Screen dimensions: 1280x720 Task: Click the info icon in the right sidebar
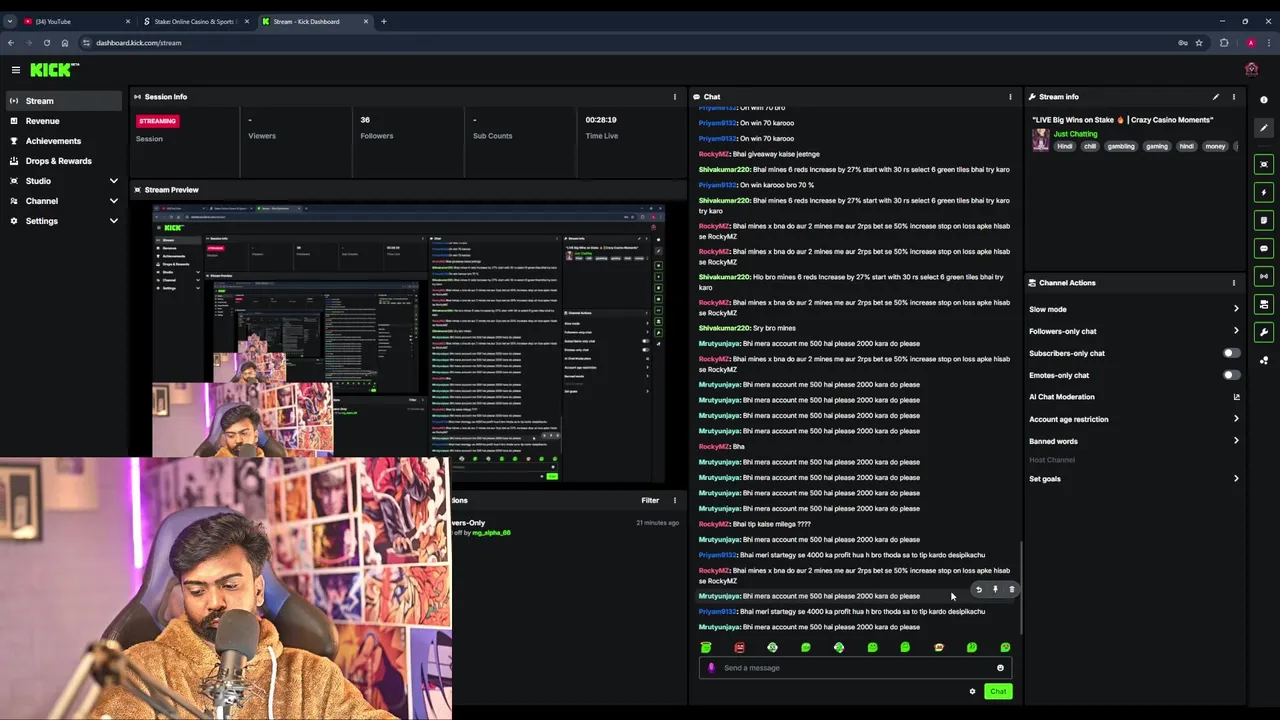click(x=1264, y=100)
